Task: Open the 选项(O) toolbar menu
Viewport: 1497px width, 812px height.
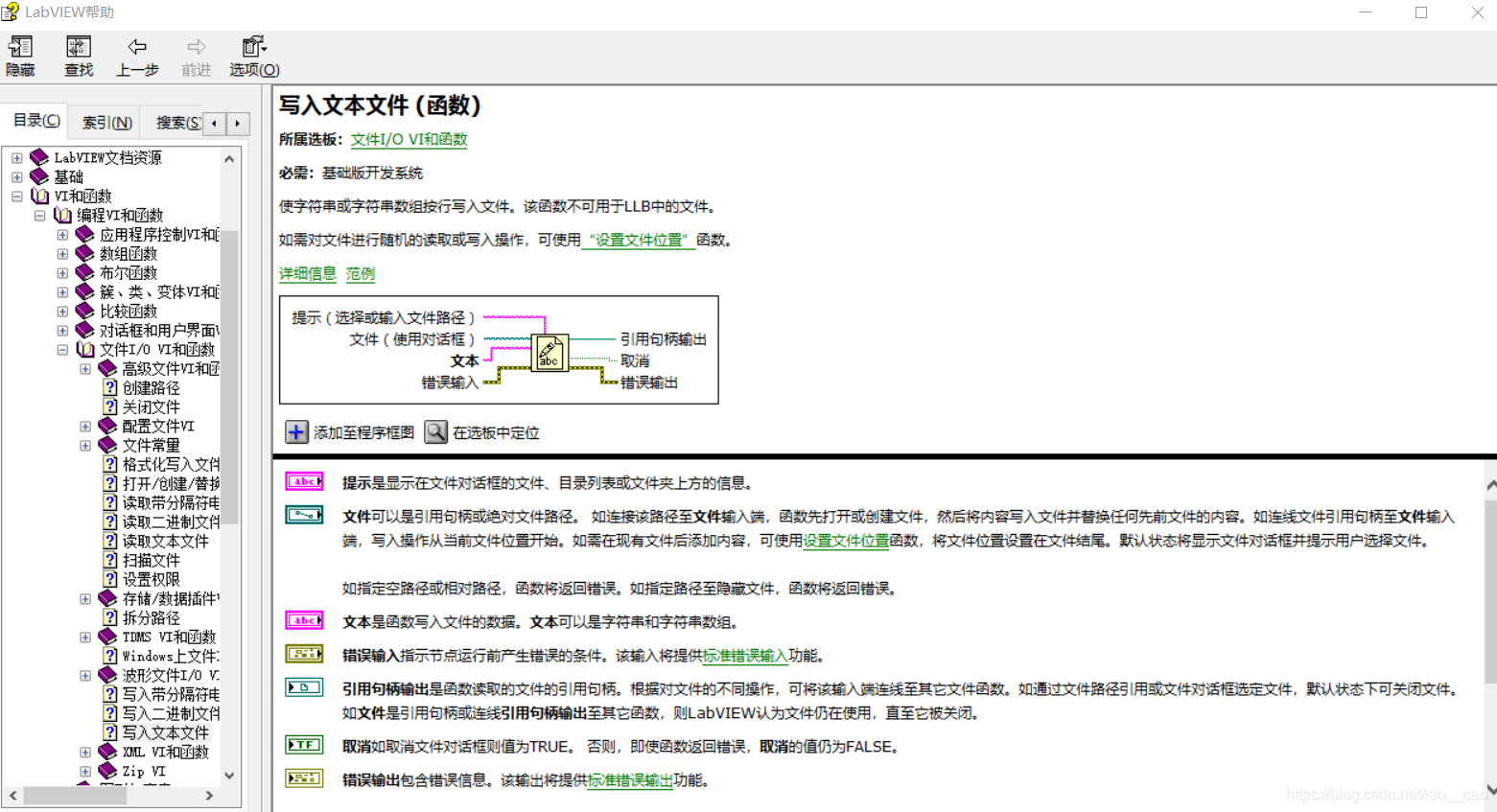Action: point(254,57)
